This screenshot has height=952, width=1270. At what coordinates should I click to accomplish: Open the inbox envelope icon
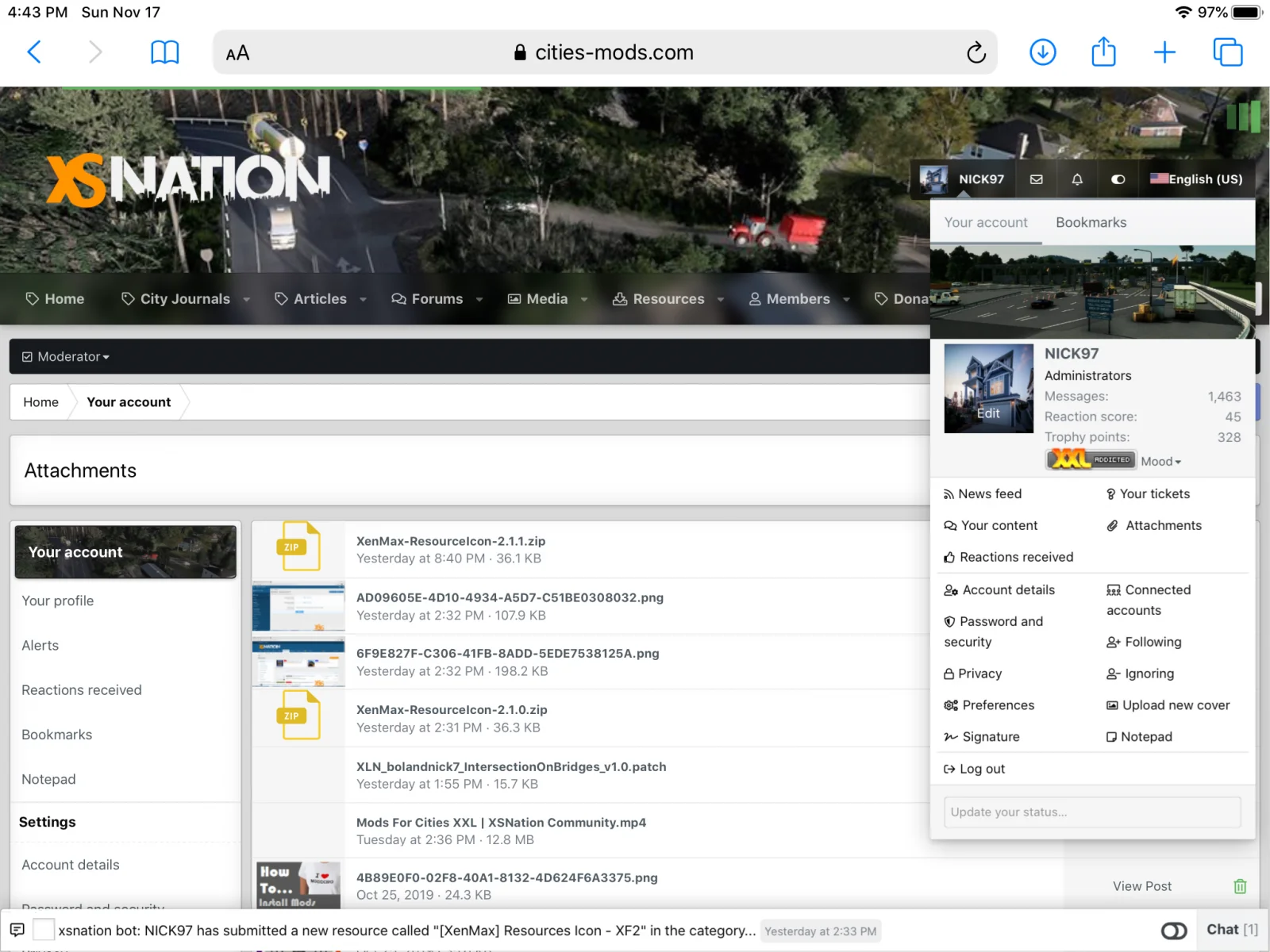coord(1036,179)
